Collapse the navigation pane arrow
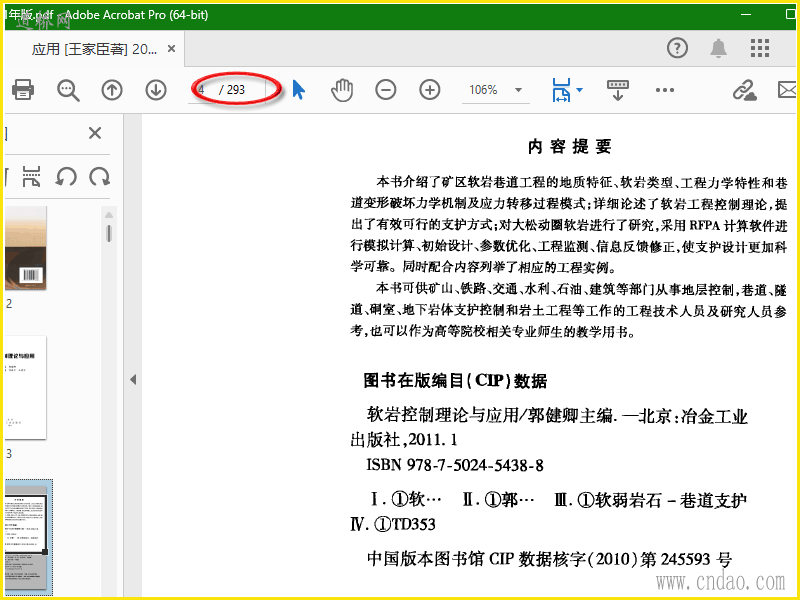 tap(133, 380)
